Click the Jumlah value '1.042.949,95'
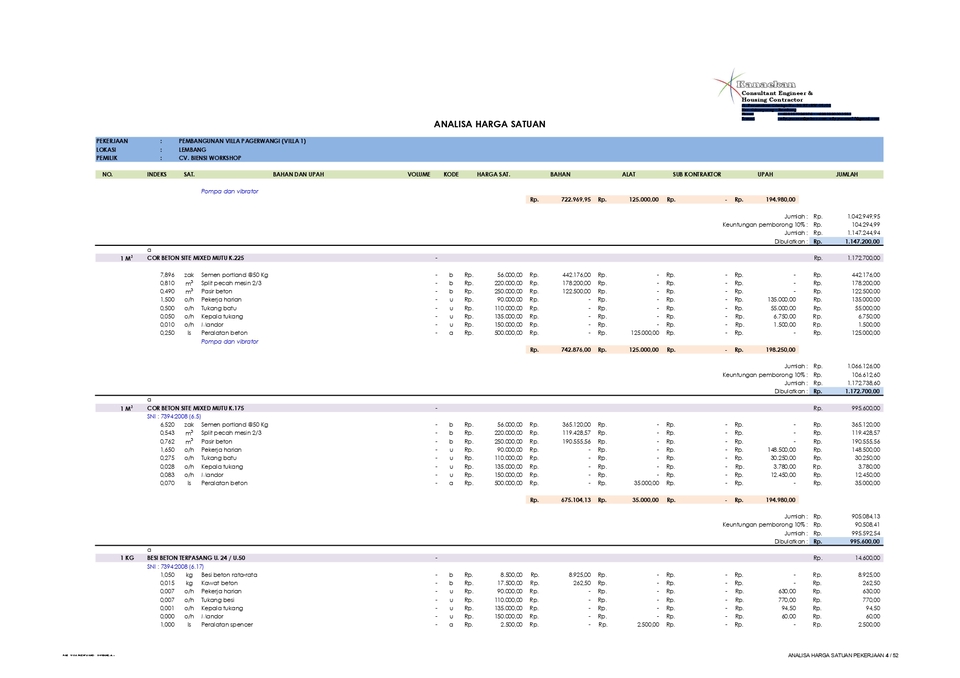 tap(863, 216)
